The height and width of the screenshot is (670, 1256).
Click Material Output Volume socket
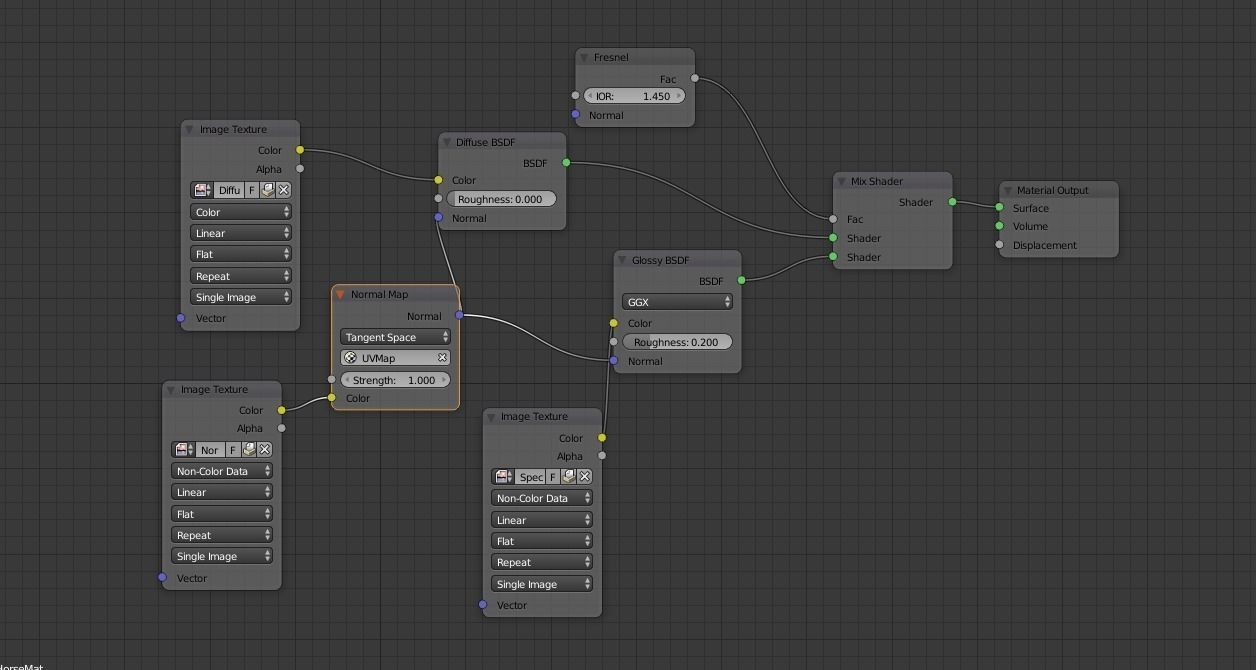tap(999, 226)
